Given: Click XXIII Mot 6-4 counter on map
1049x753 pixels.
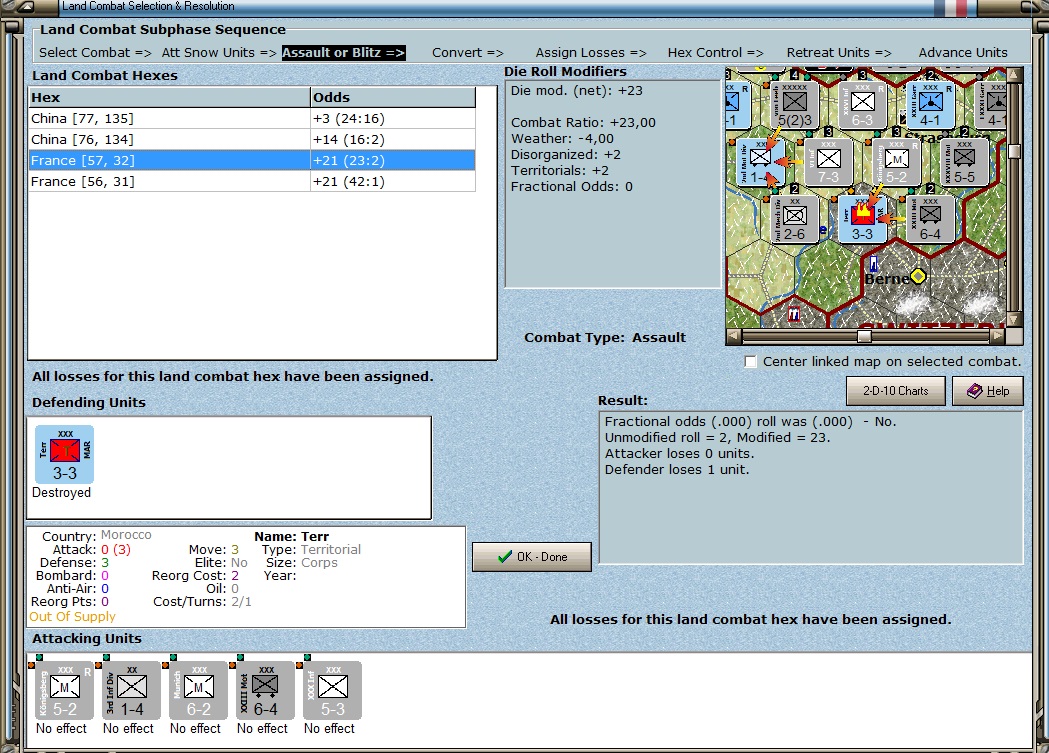Looking at the screenshot, I should coord(930,219).
